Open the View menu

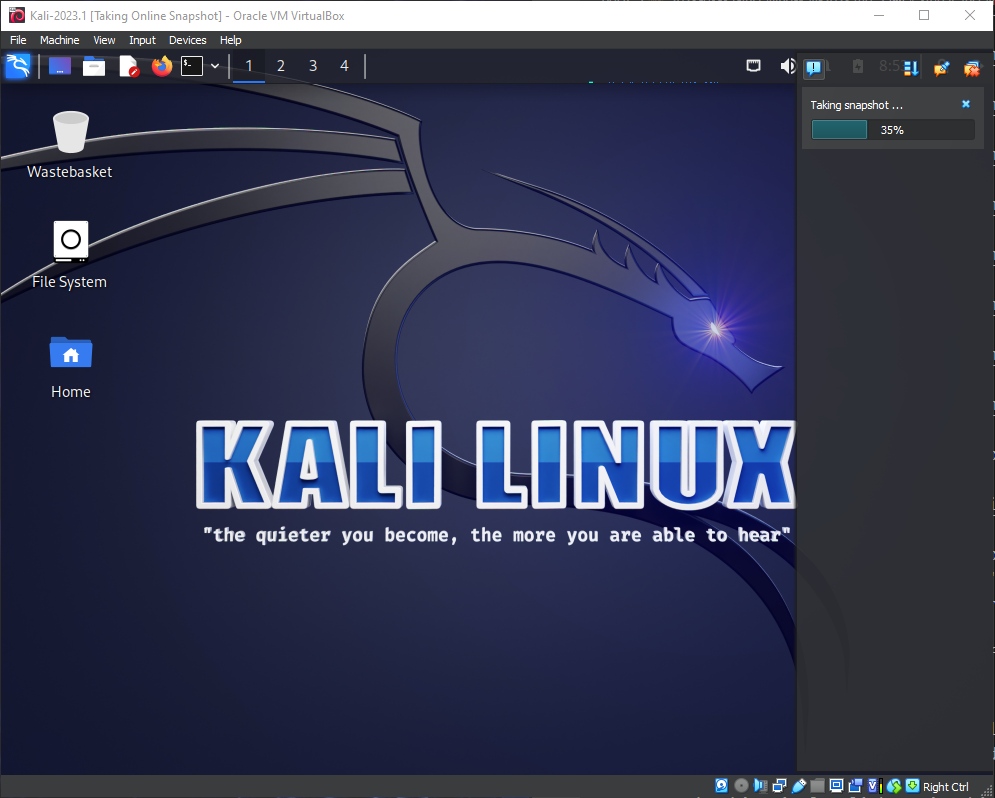[104, 40]
